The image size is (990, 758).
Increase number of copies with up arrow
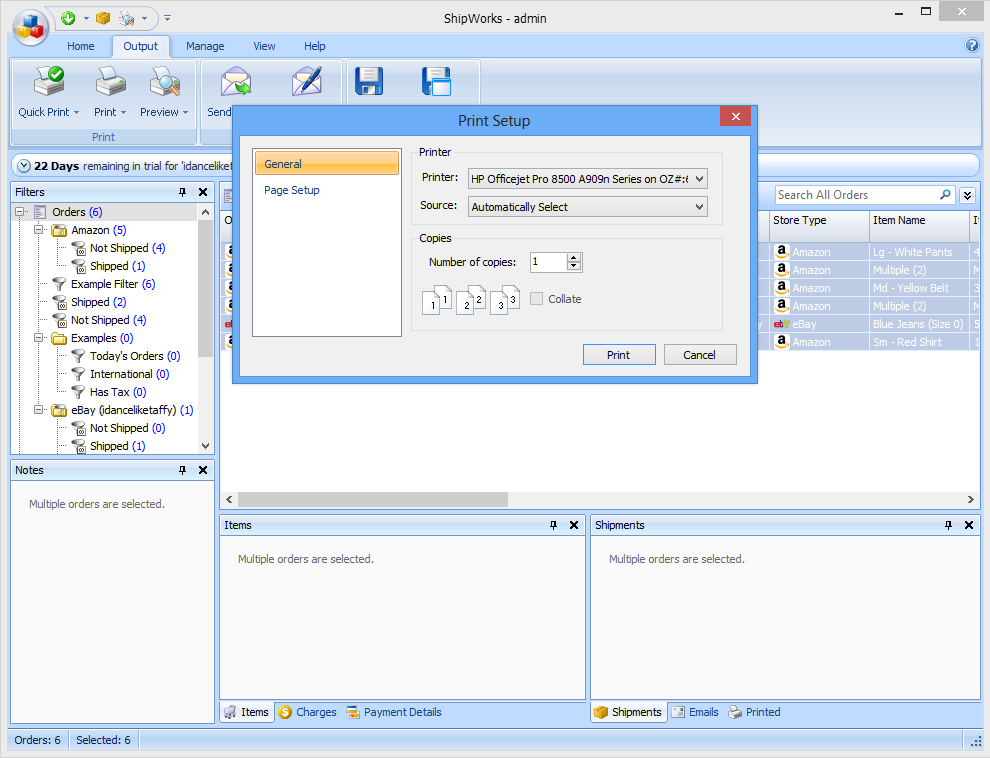click(x=574, y=258)
